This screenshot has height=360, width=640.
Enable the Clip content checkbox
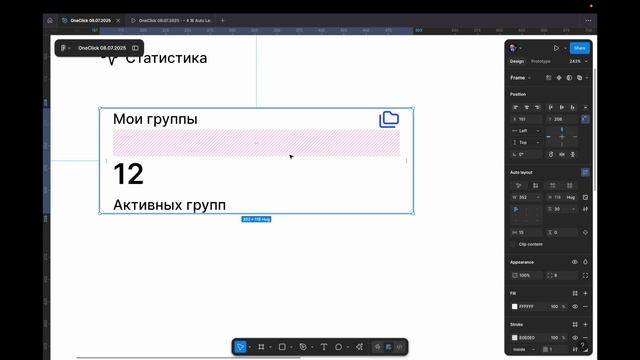click(x=513, y=244)
